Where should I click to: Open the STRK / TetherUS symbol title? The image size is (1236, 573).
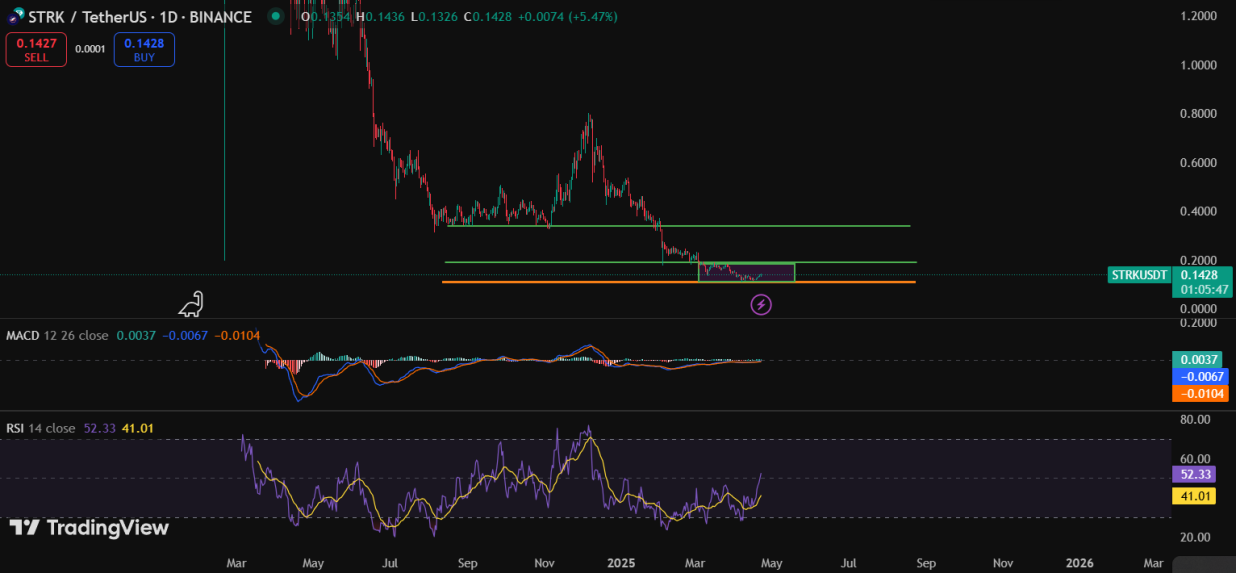[138, 17]
